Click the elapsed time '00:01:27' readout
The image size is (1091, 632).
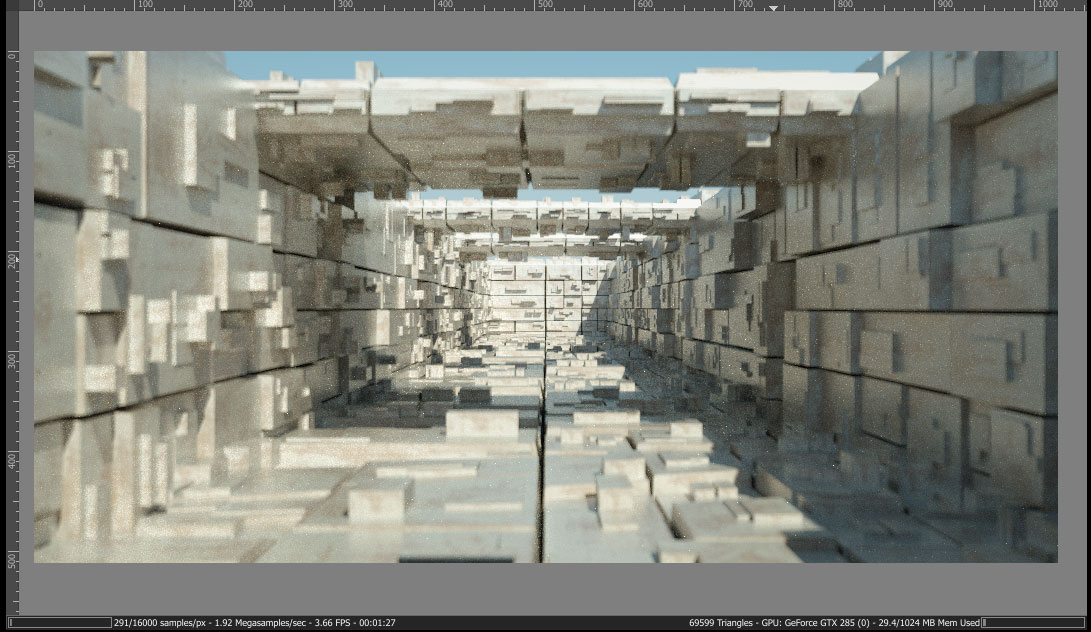[377, 623]
